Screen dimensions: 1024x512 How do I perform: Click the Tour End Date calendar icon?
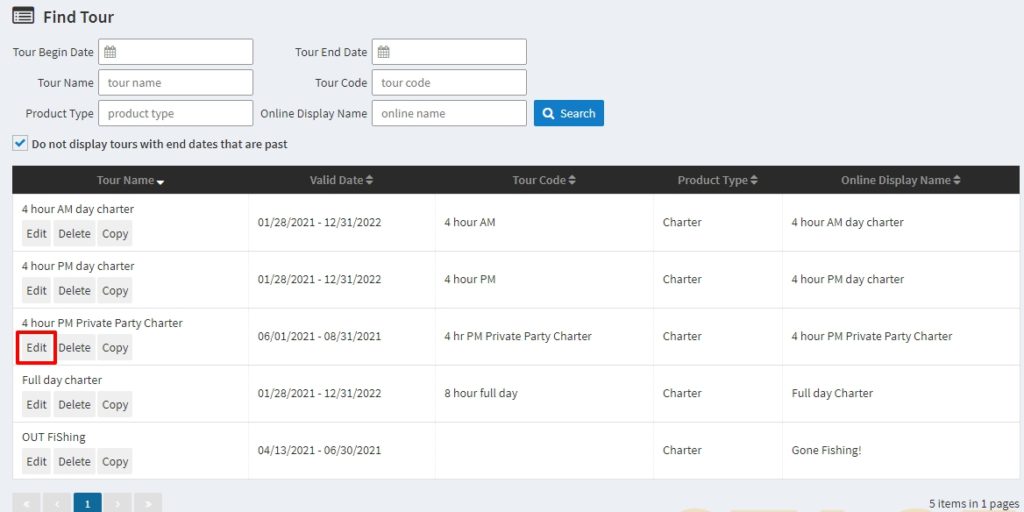(384, 52)
